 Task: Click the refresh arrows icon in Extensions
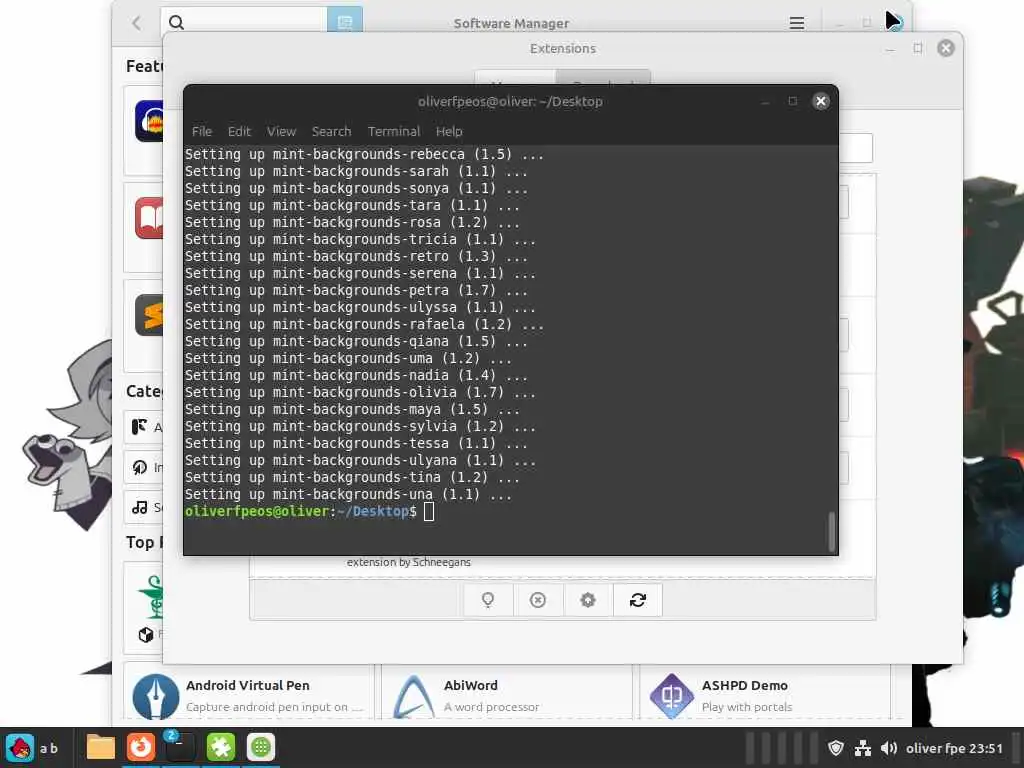point(637,600)
